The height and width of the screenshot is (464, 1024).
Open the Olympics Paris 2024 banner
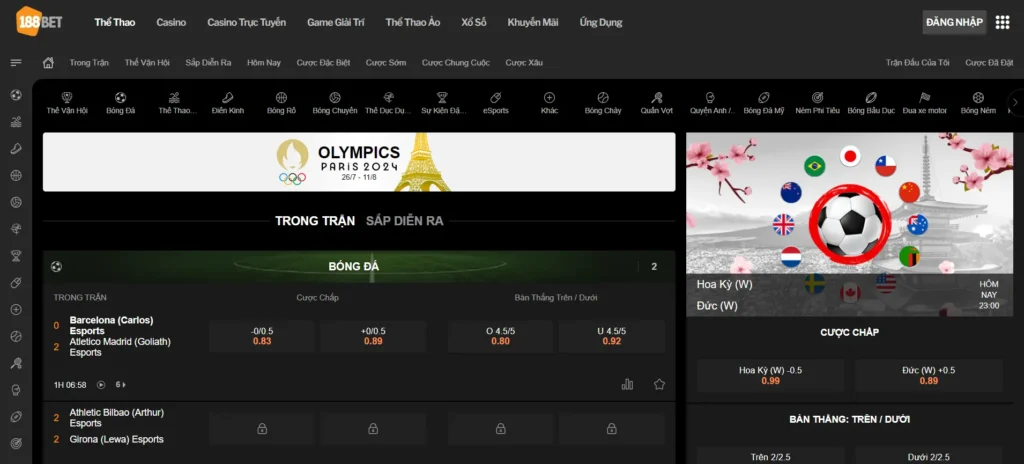358,162
